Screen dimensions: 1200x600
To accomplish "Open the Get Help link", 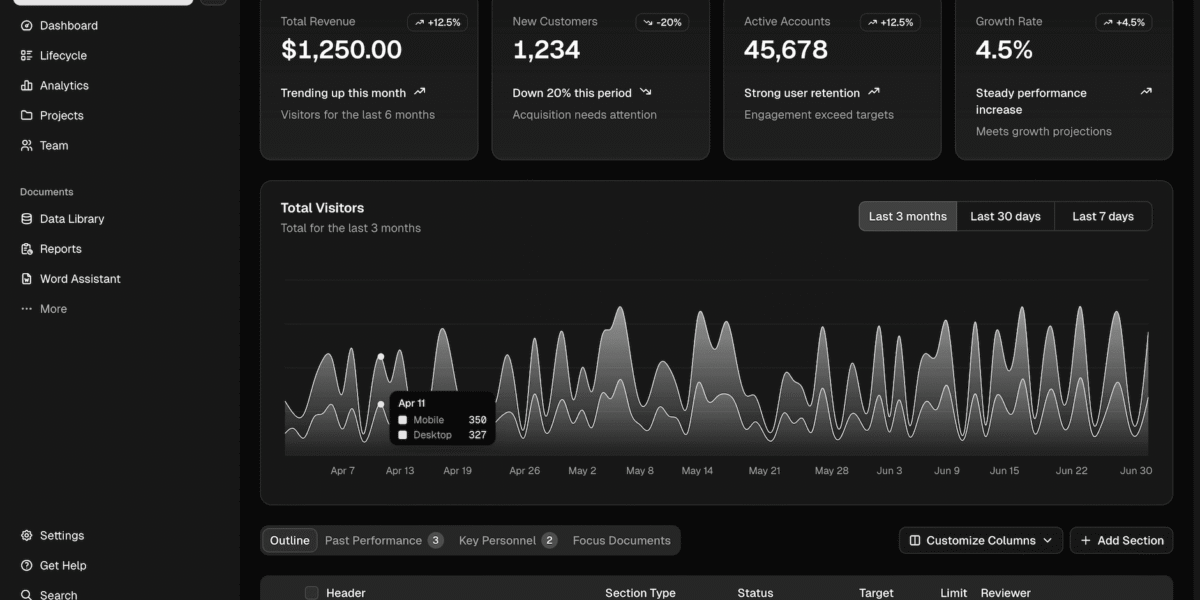I will click(62, 566).
